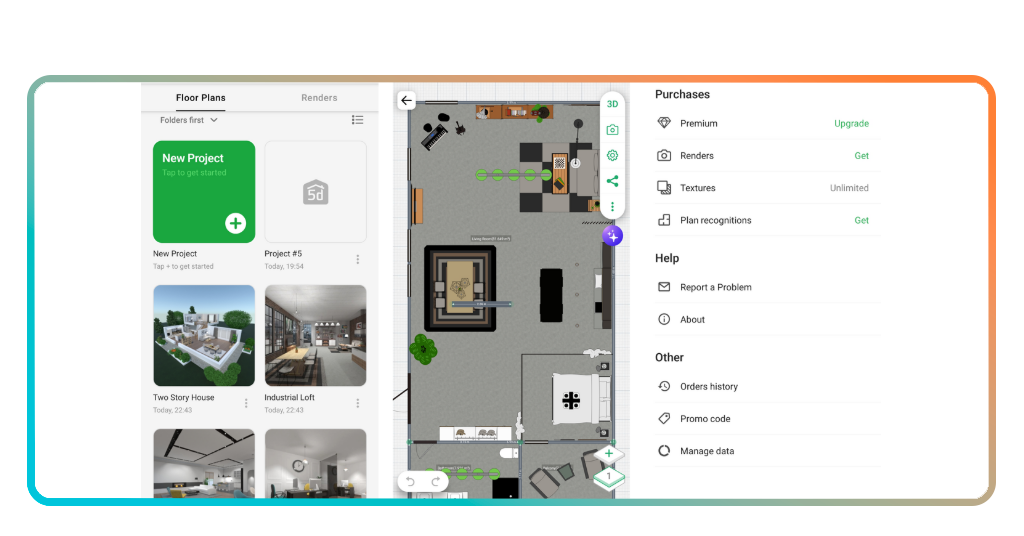Select the piano keyboard in floor plan

[x=434, y=138]
